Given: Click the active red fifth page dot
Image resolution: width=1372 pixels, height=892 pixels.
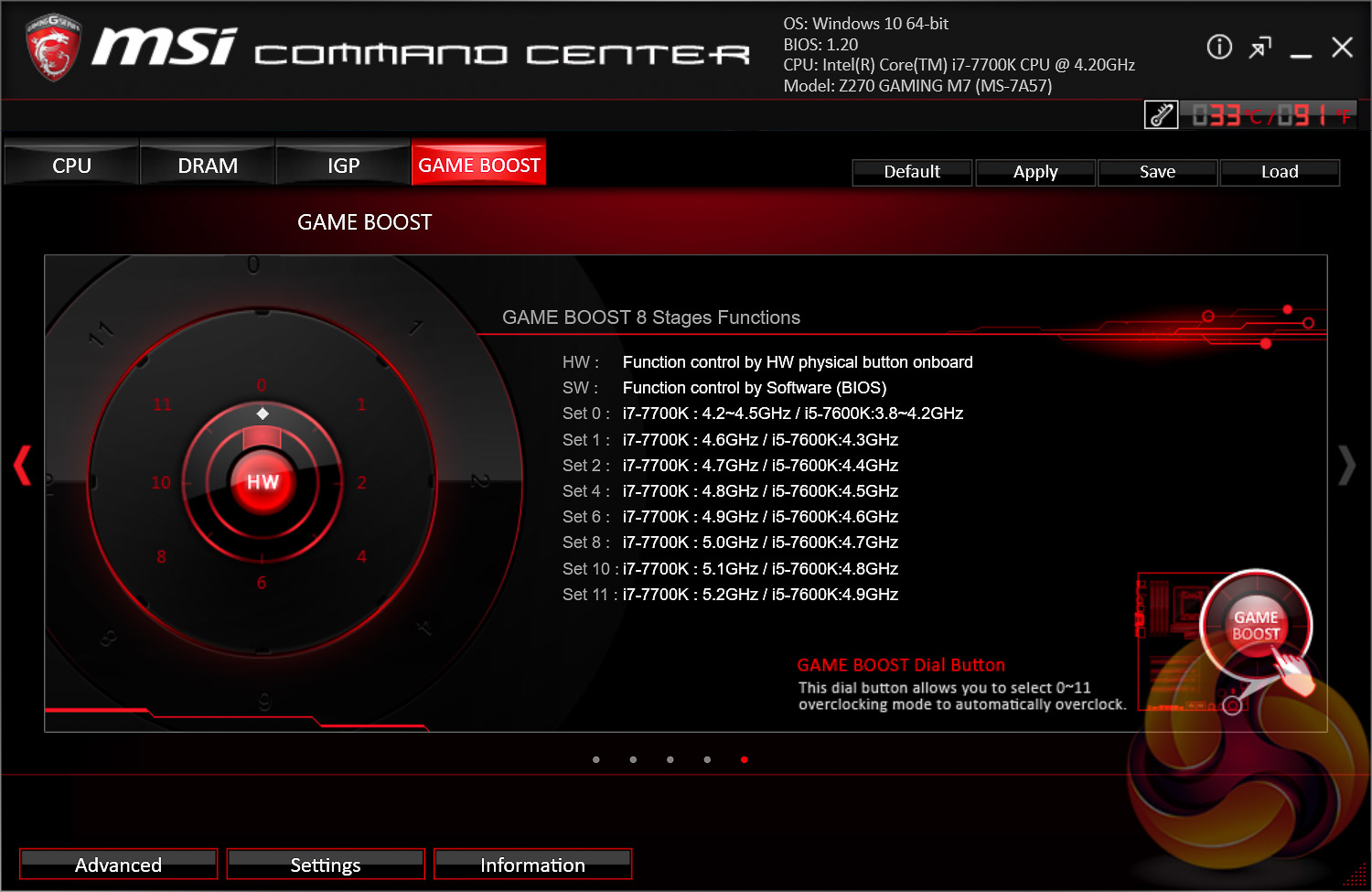Looking at the screenshot, I should (745, 759).
